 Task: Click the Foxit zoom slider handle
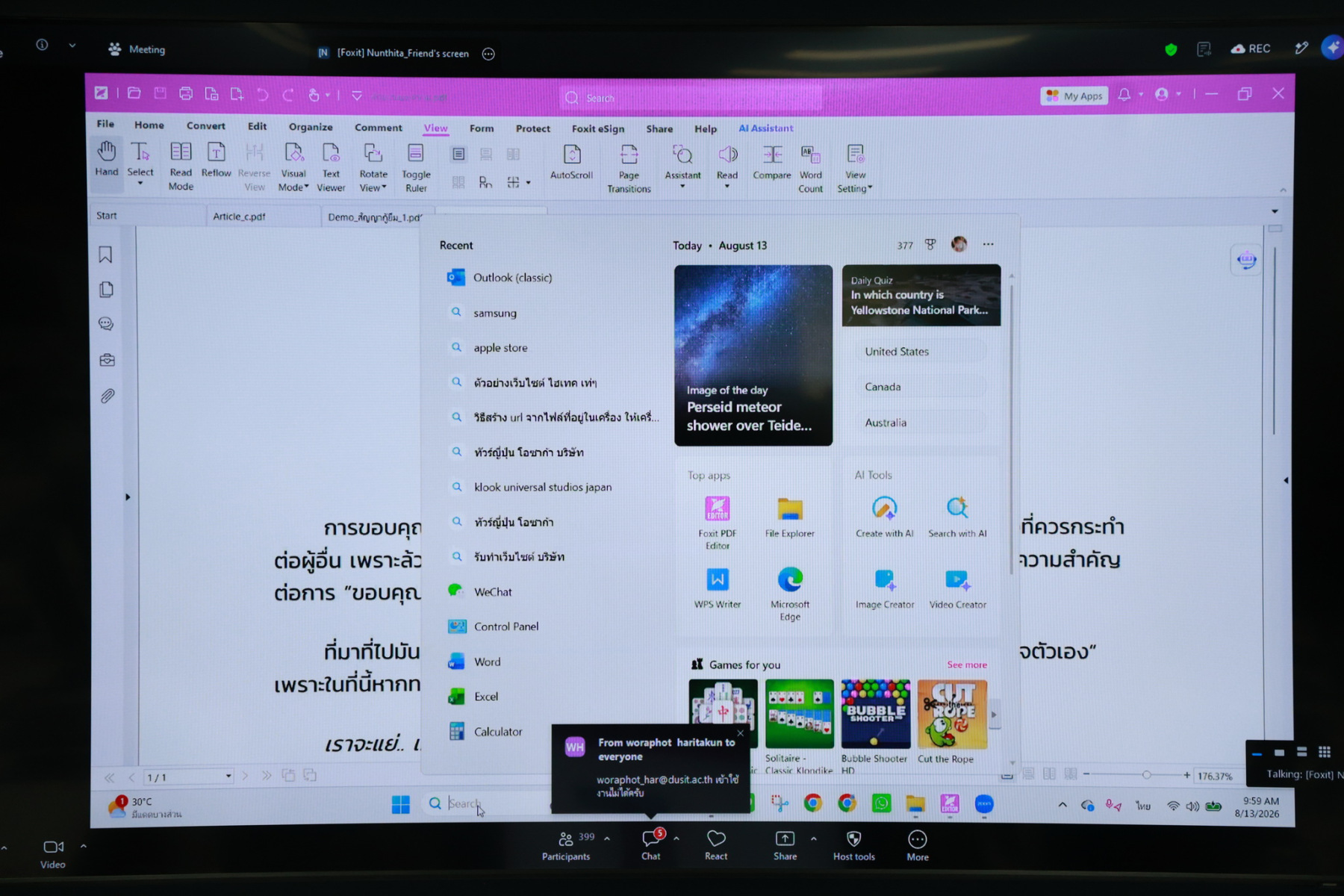click(x=1146, y=775)
